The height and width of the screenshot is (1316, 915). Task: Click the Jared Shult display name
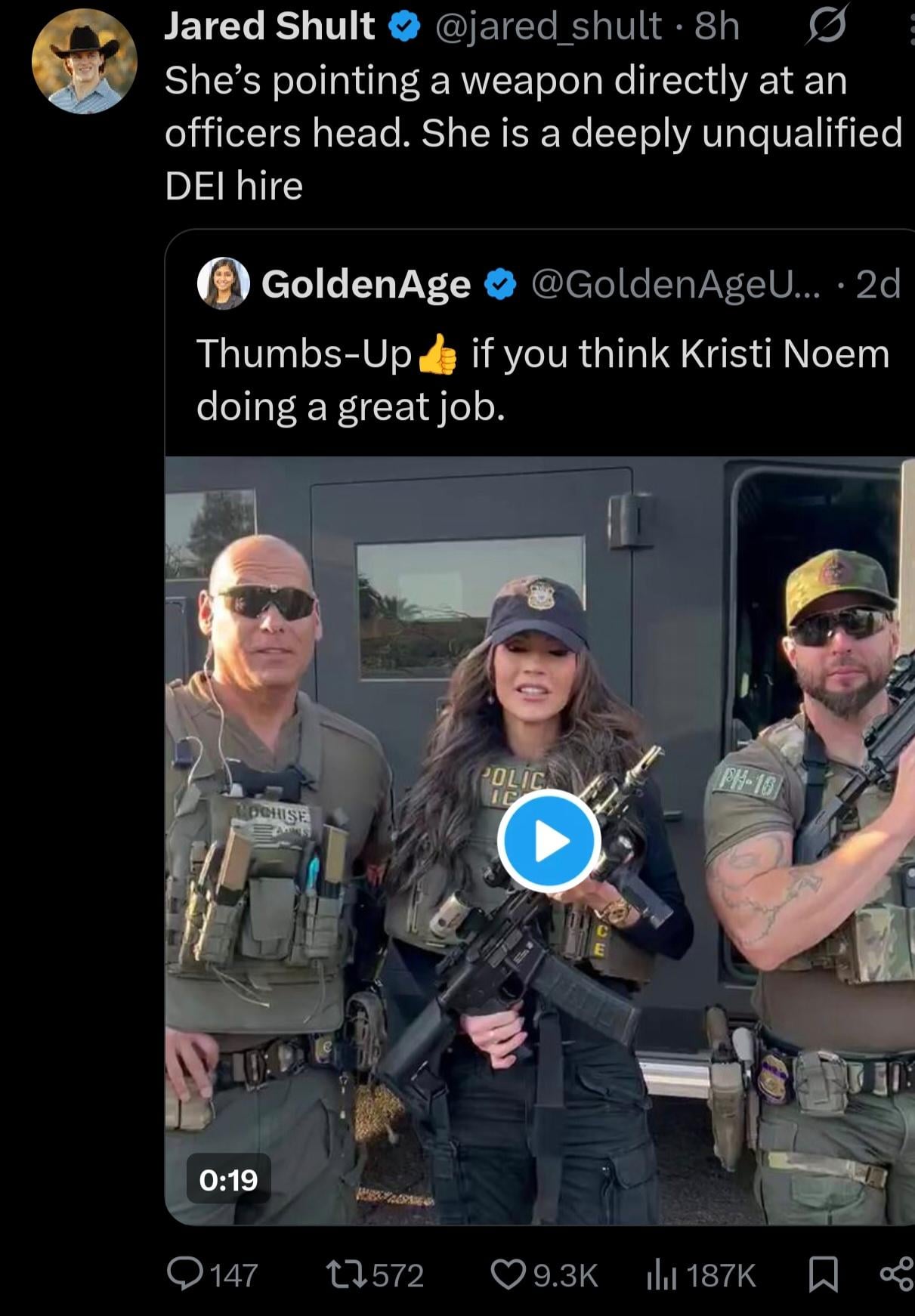269,26
